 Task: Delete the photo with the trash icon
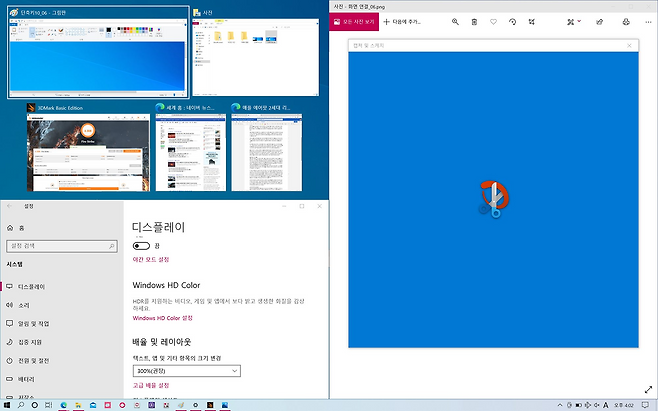click(474, 21)
